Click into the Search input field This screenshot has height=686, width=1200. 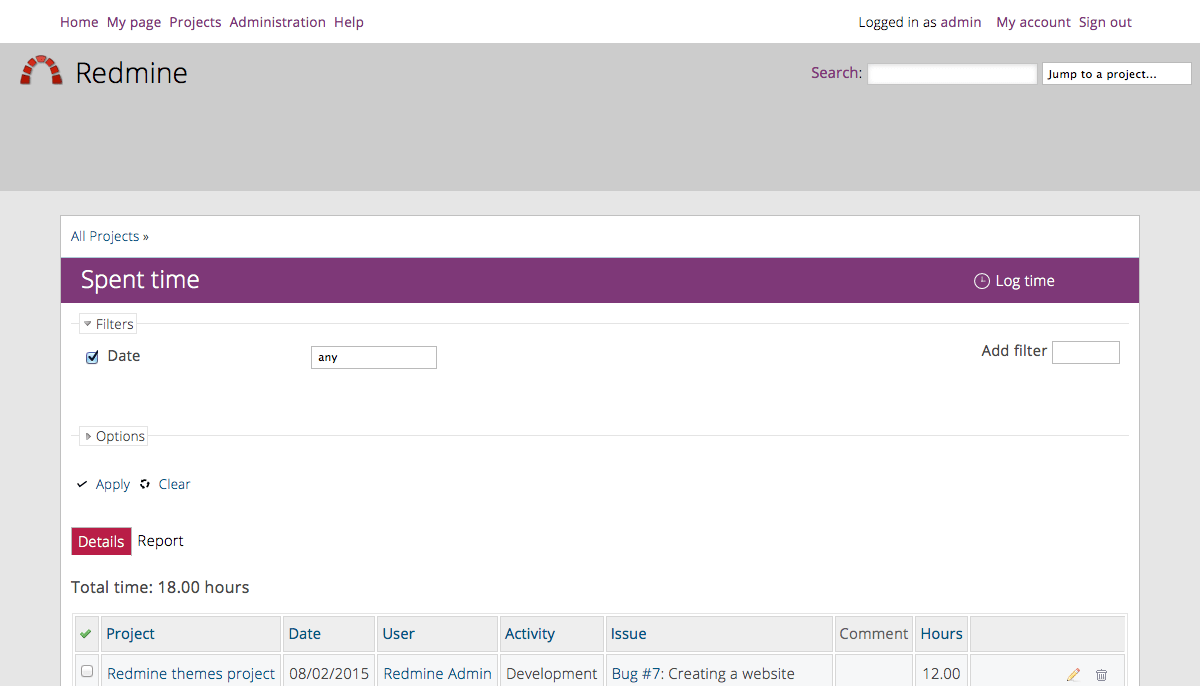952,74
